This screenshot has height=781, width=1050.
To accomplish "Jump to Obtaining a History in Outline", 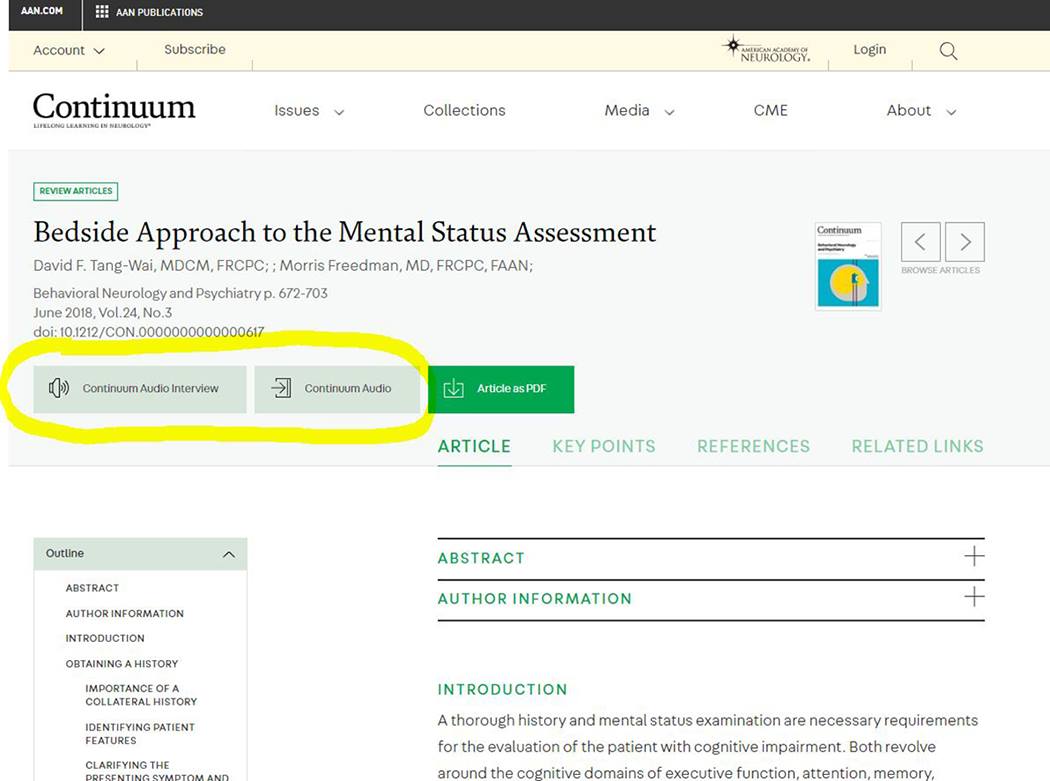I will pos(122,664).
